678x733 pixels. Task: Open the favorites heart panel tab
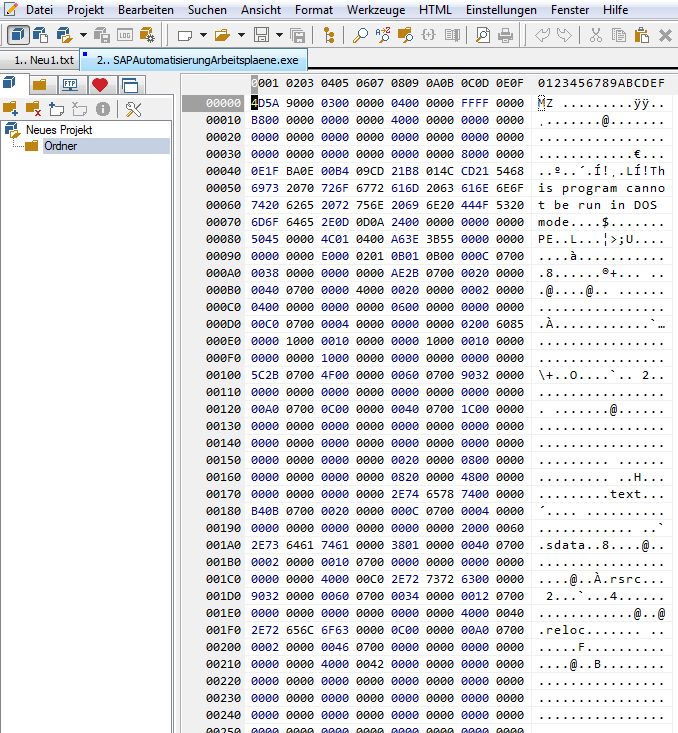click(100, 85)
